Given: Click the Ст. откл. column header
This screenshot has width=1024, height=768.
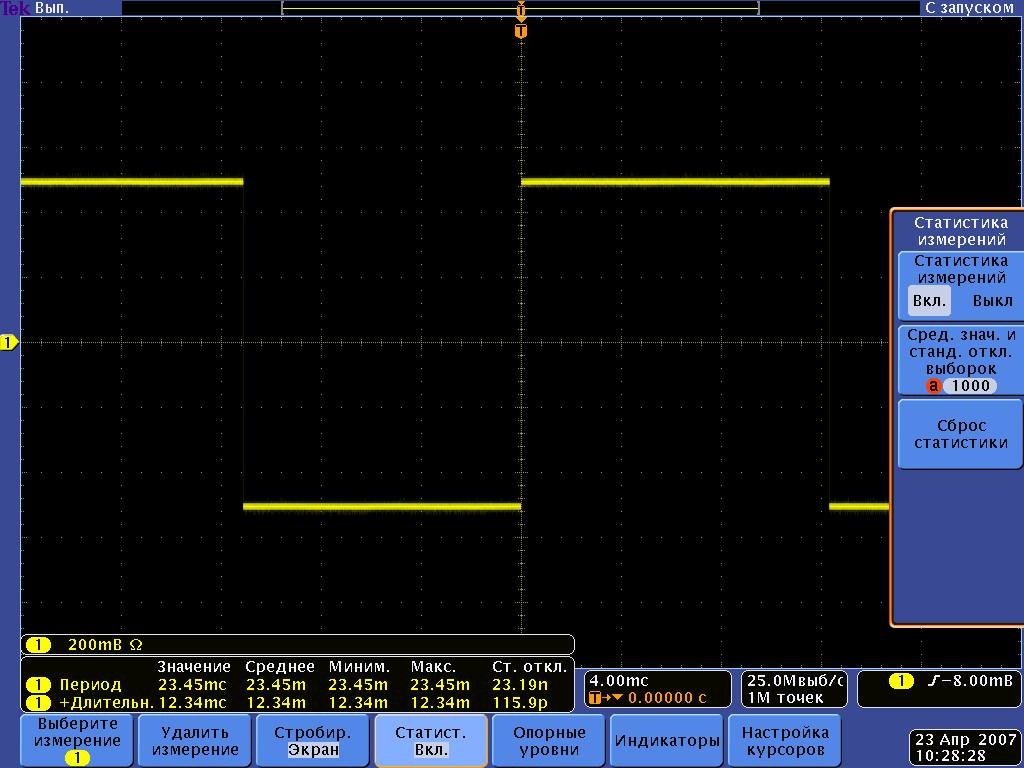Looking at the screenshot, I should tap(529, 667).
